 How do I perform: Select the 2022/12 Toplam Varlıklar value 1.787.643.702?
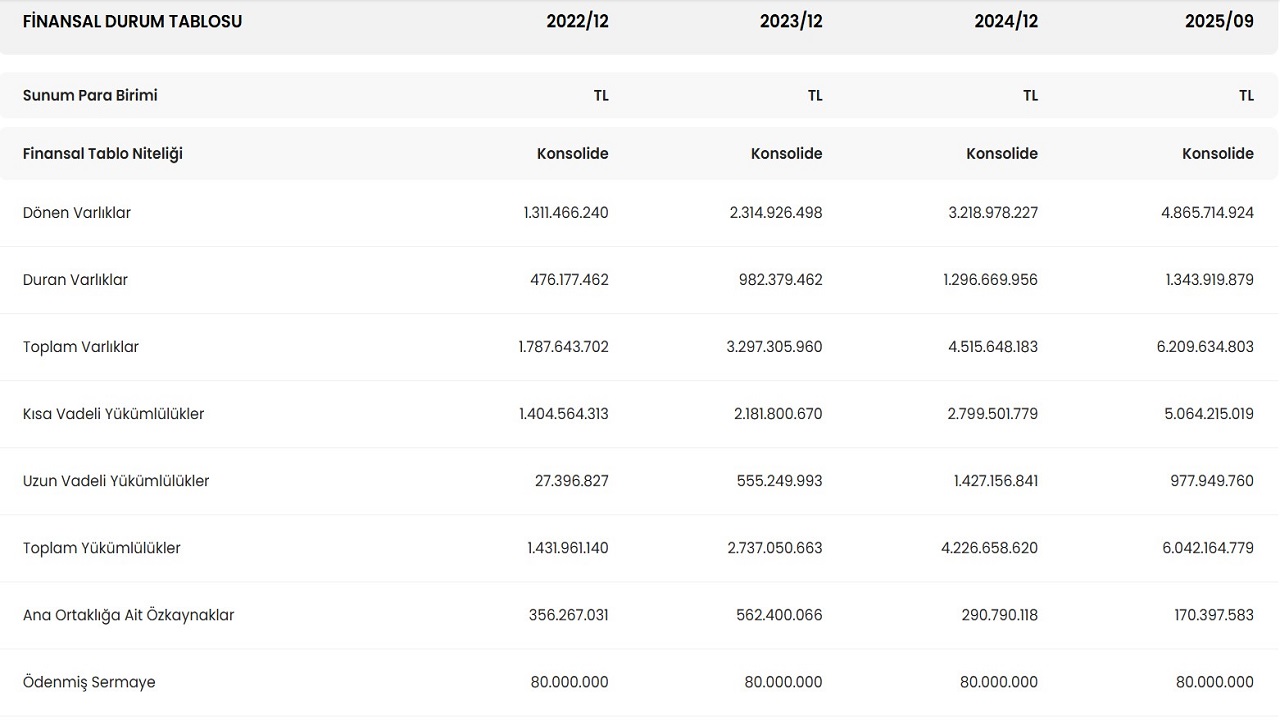(563, 347)
